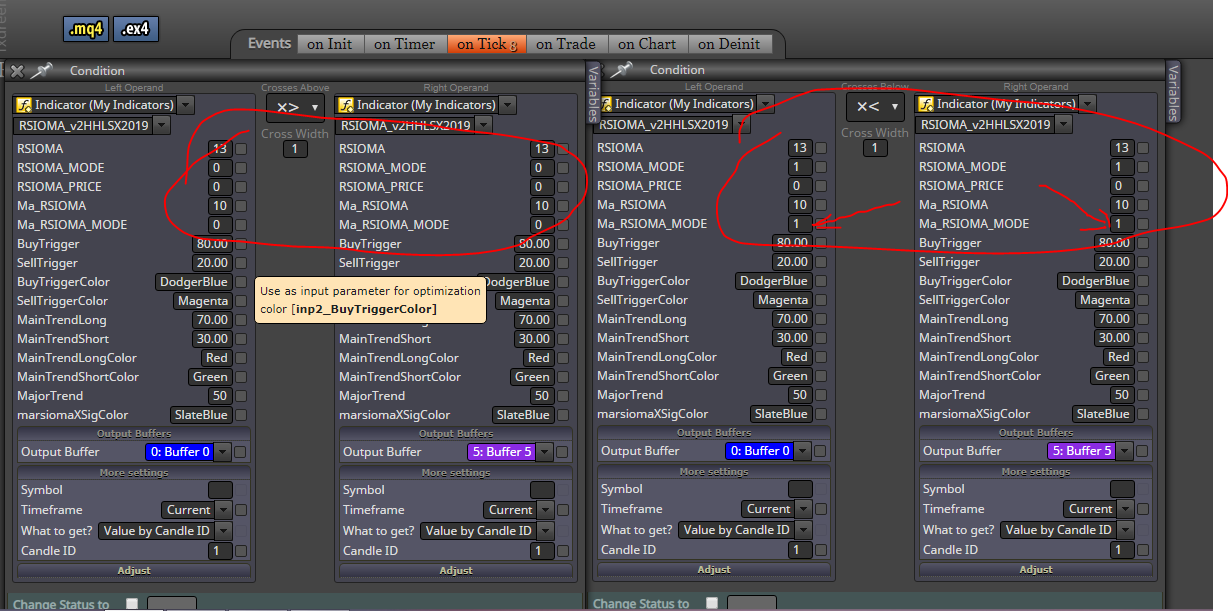
Task: Tick Ma_RSIOMA_MODE optimization checkbox in Crosses Below Left Operand
Action: (821, 224)
